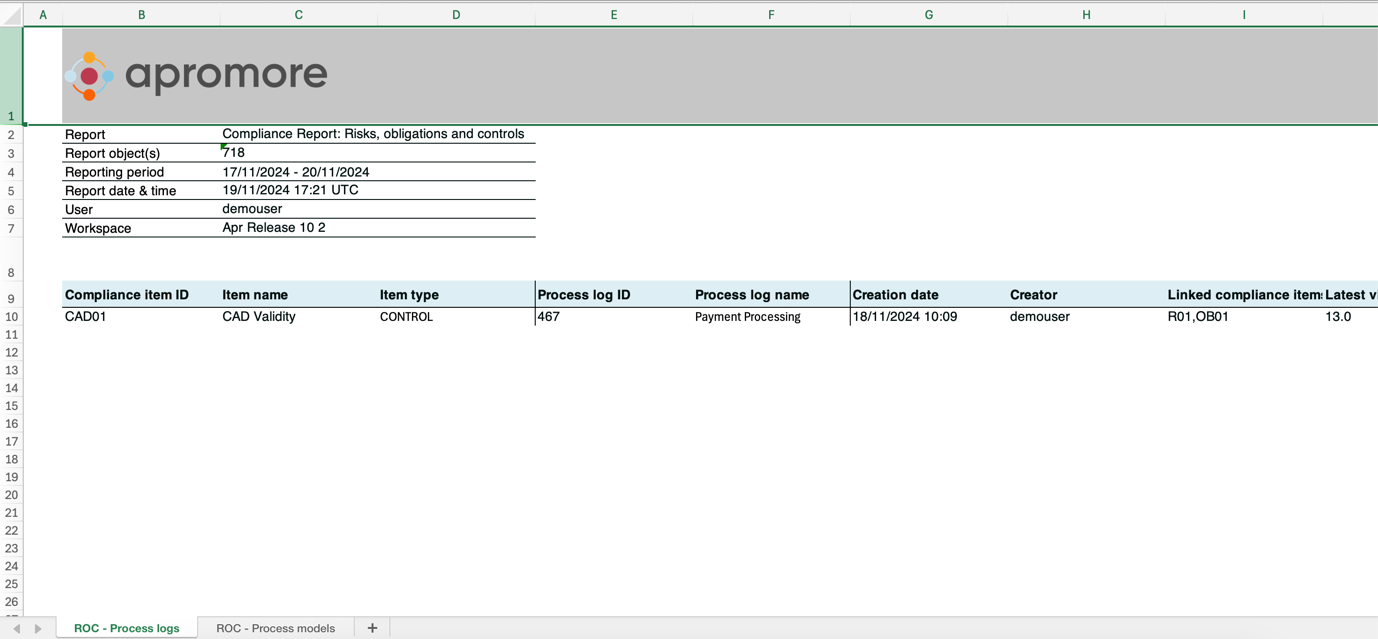Viewport: 1378px width, 639px height.
Task: Click the Creation date cell 18/11/2024 10:09
Action: pos(904,317)
